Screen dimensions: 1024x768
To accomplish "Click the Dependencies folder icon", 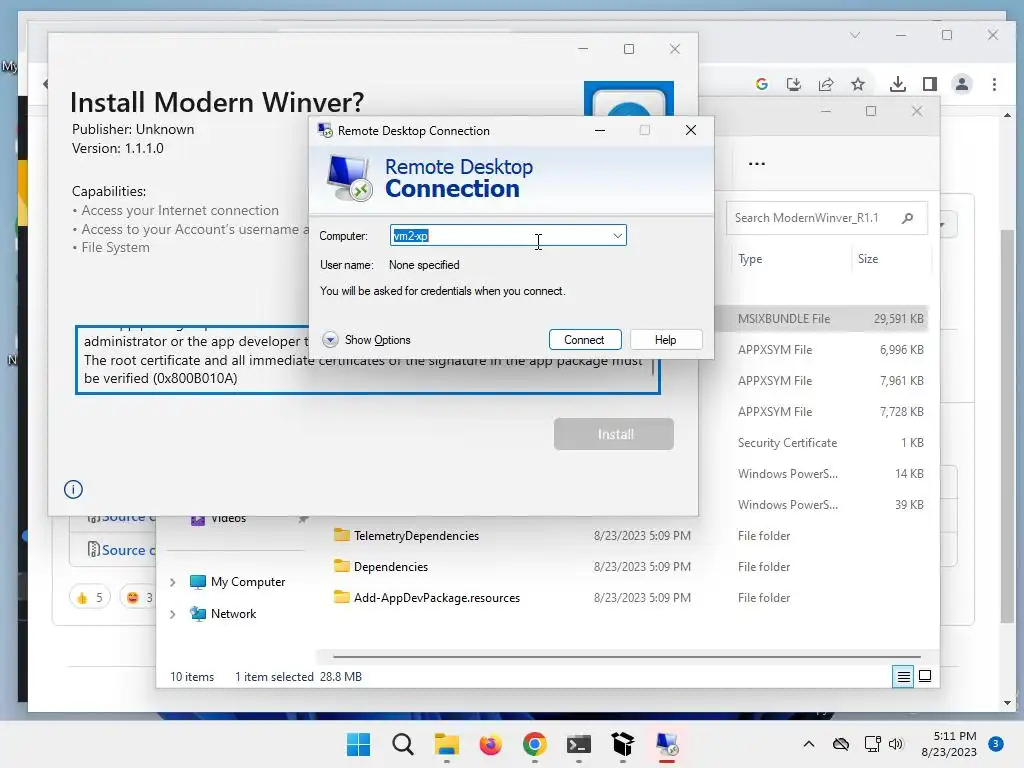I will [x=342, y=566].
